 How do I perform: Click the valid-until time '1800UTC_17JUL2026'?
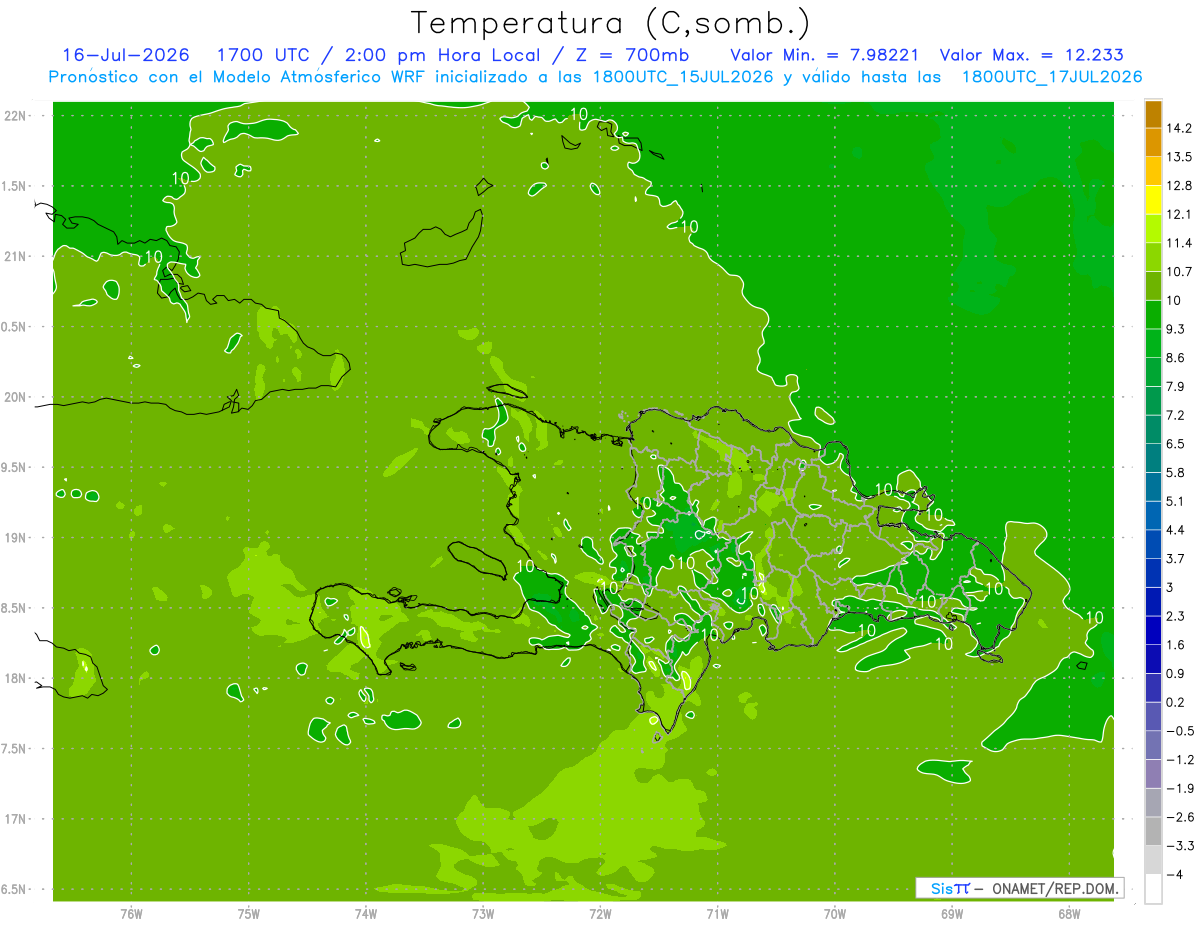point(1051,77)
